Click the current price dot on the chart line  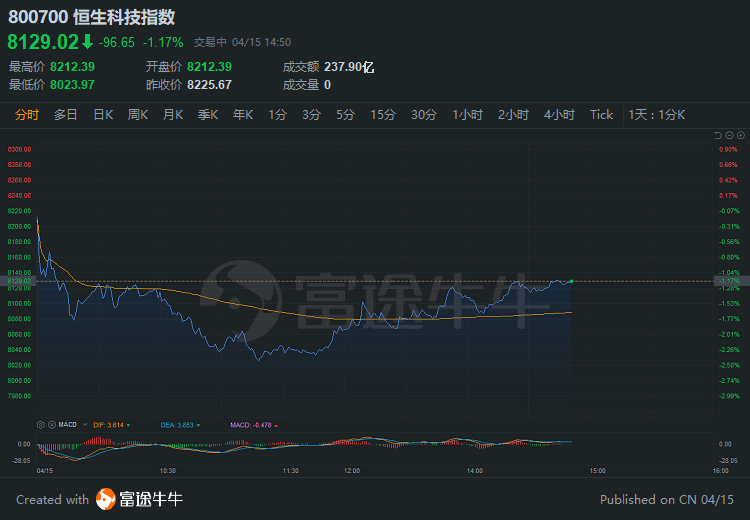571,281
